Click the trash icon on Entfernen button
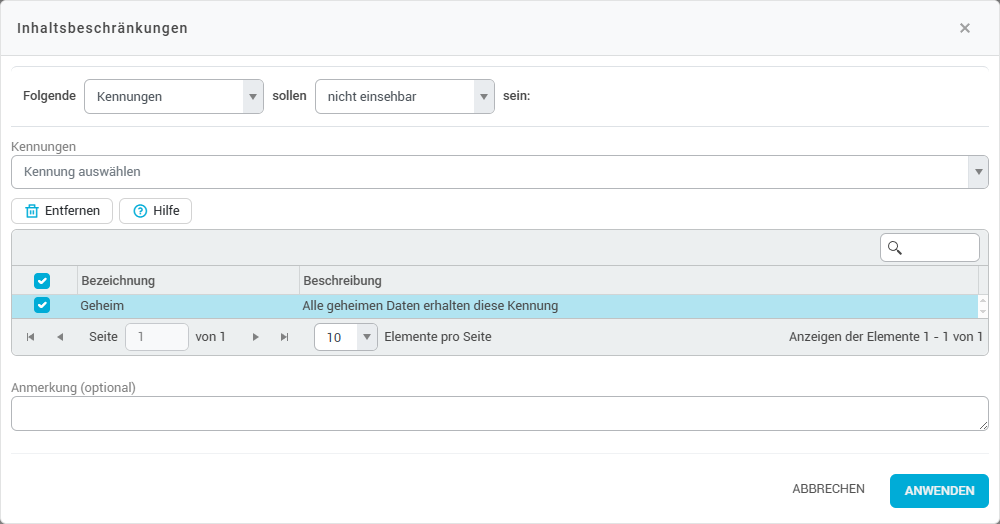The width and height of the screenshot is (1000, 524). tap(32, 211)
